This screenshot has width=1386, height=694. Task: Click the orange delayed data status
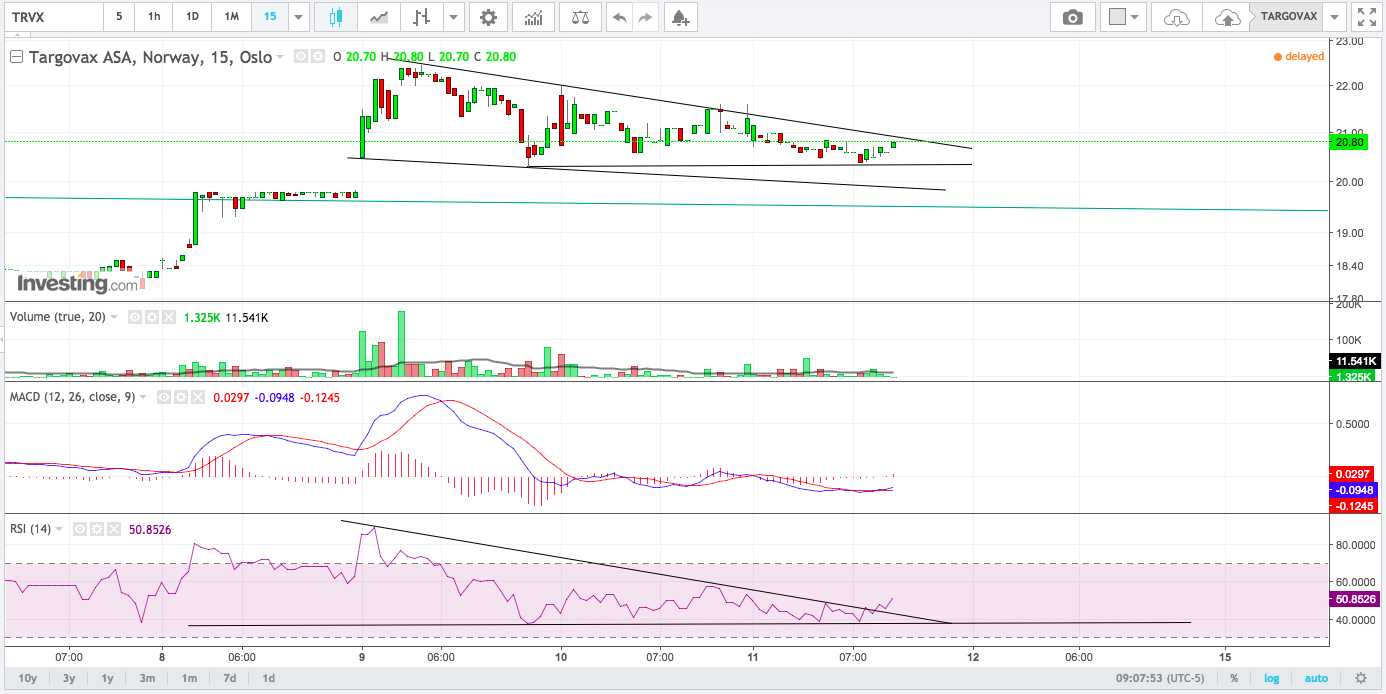[1299, 57]
